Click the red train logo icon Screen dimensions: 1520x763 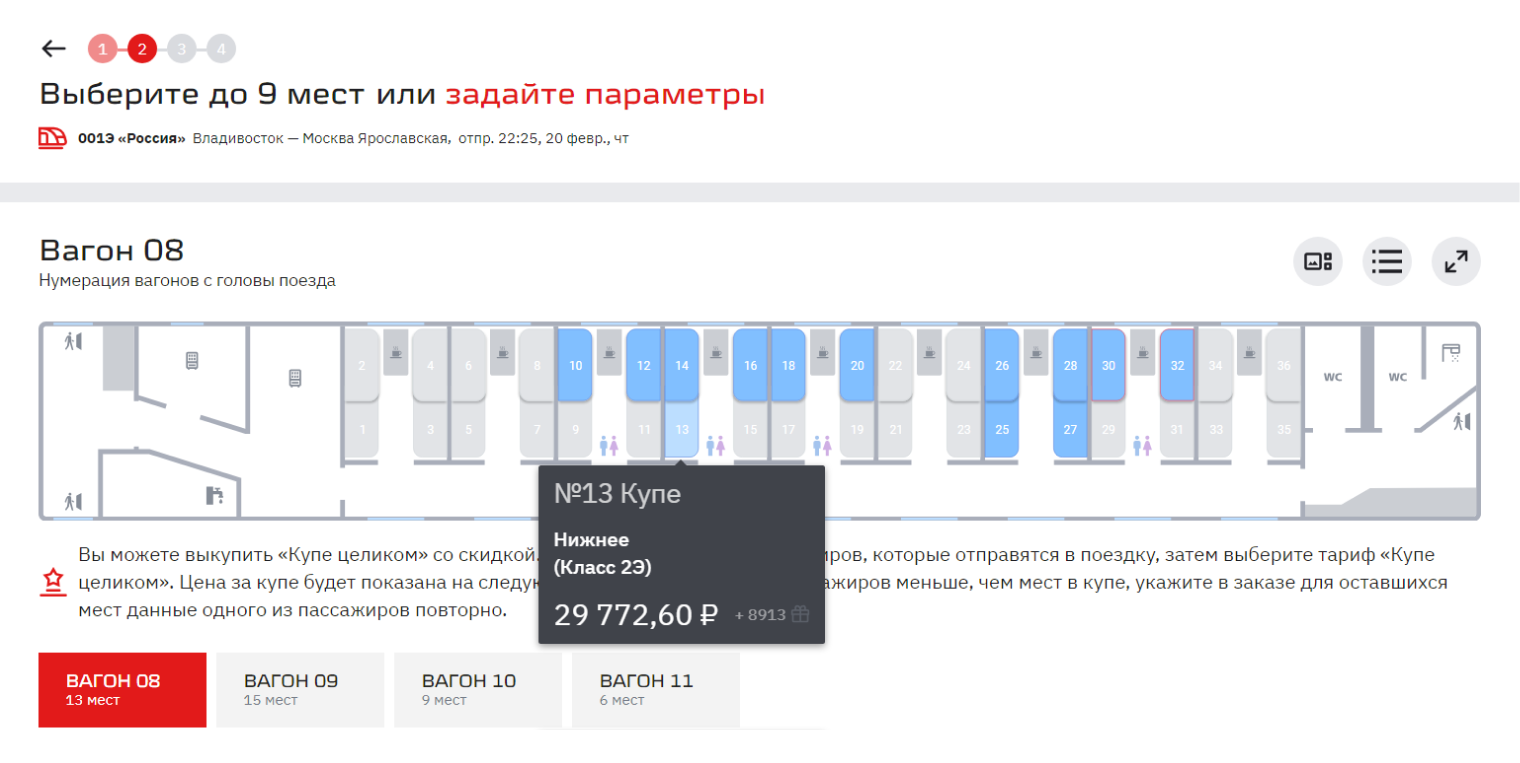coord(52,138)
